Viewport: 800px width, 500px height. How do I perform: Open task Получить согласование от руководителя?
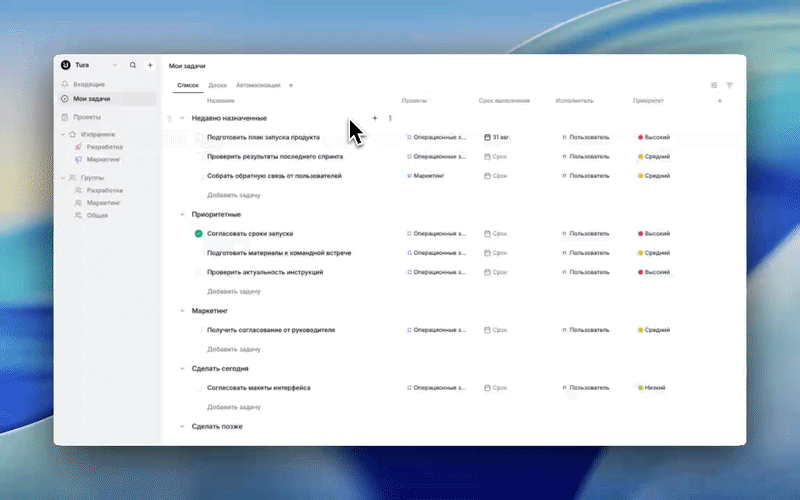point(271,330)
